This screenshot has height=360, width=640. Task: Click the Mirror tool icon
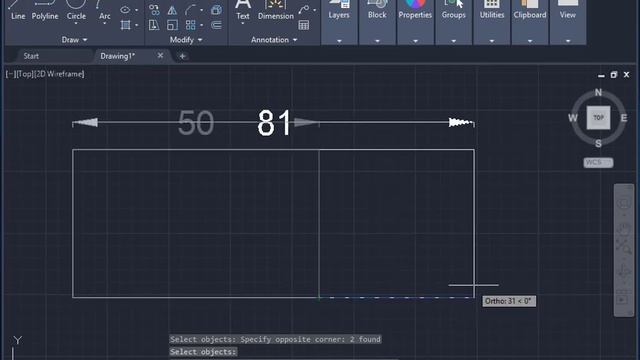(172, 10)
